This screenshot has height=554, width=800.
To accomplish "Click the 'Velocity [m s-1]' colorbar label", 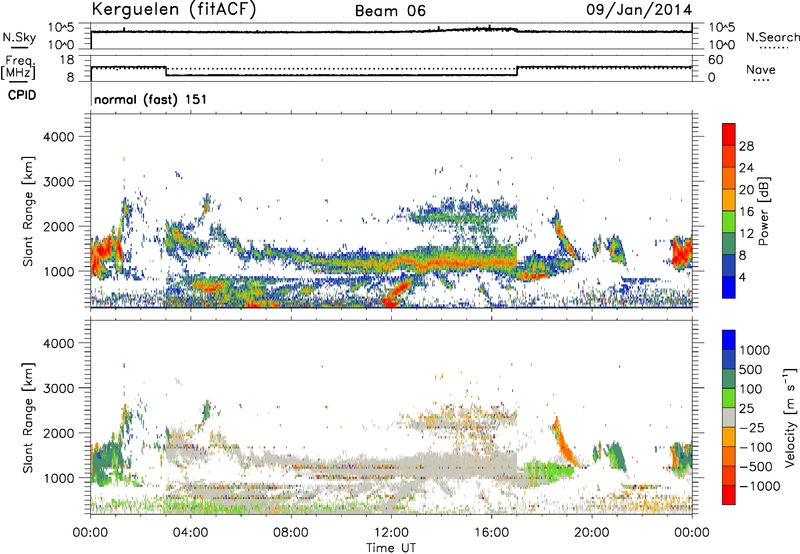I will pyautogui.click(x=790, y=417).
